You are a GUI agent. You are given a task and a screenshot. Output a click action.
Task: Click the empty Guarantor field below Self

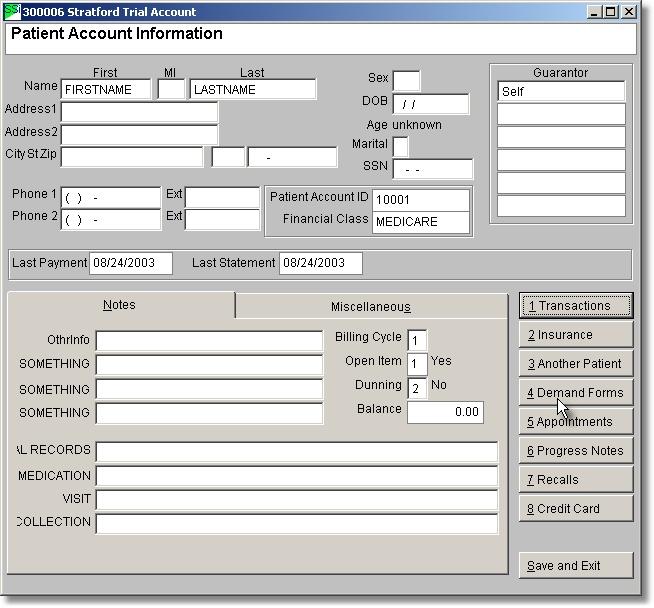(561, 114)
